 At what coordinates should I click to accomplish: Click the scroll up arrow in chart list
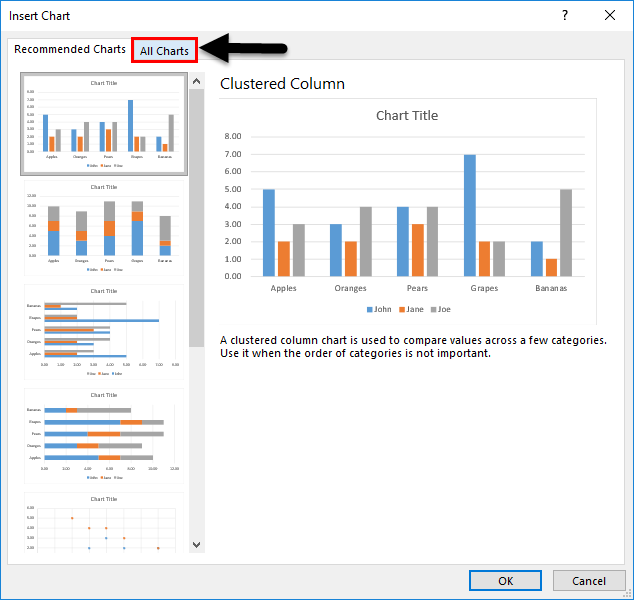(197, 81)
